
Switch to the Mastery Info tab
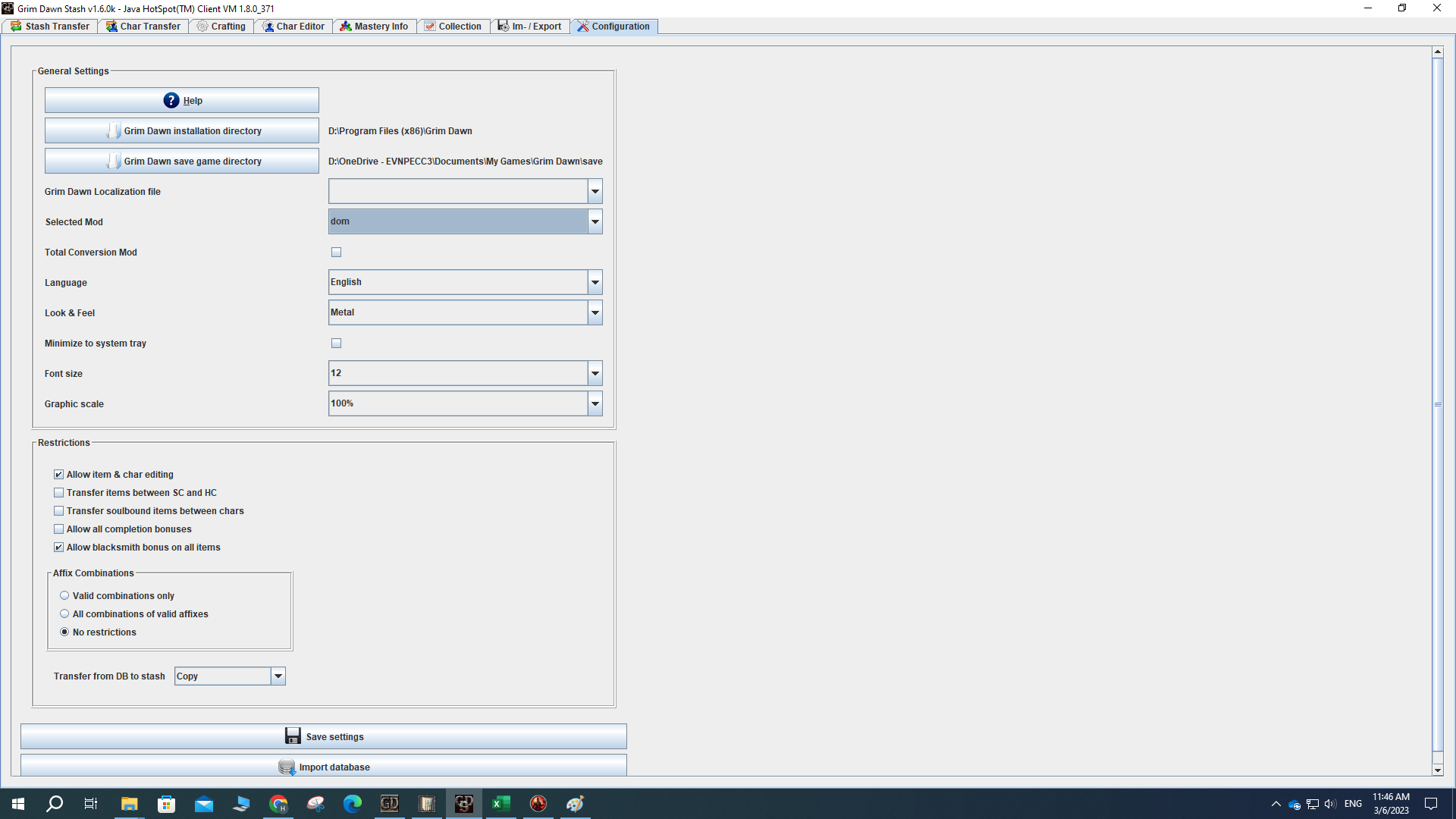pyautogui.click(x=374, y=27)
